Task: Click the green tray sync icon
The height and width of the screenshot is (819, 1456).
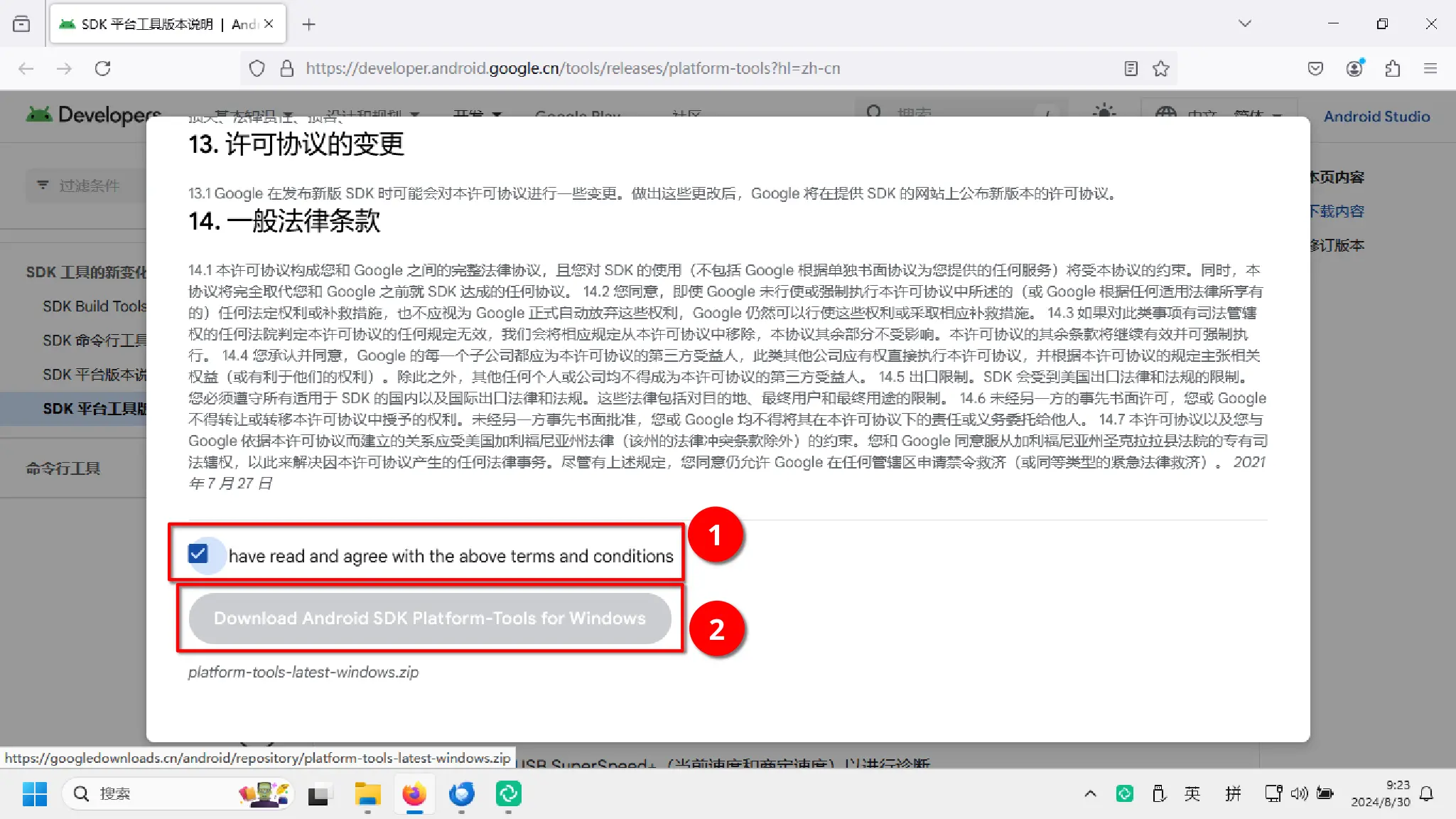Action: coord(1125,793)
